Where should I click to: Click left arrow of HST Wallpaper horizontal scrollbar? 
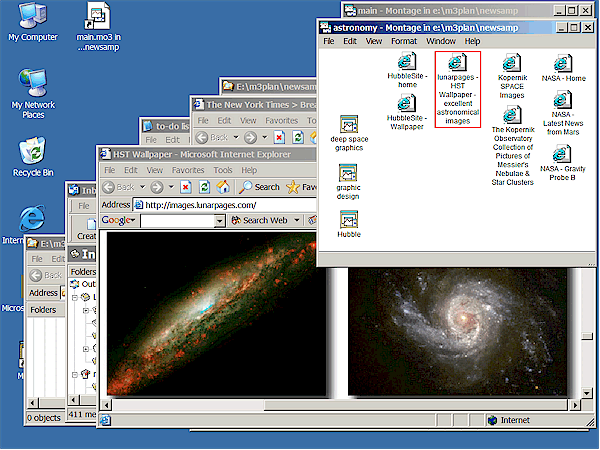tap(107, 405)
